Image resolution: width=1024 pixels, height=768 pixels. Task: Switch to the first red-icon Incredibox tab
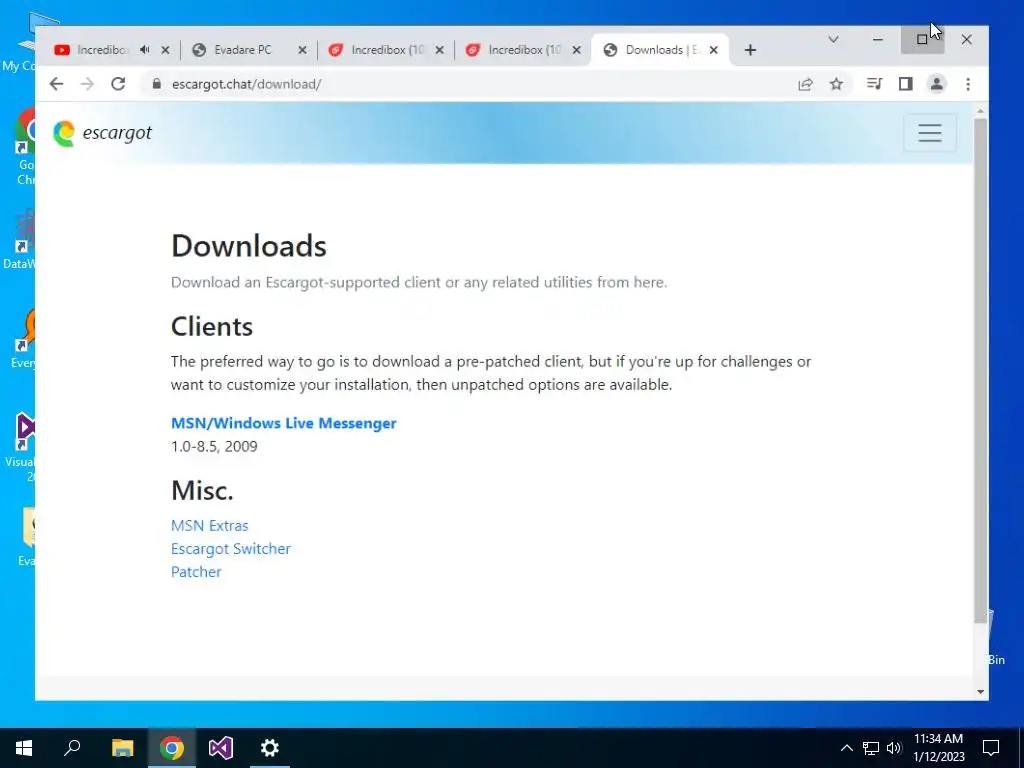pyautogui.click(x=387, y=50)
